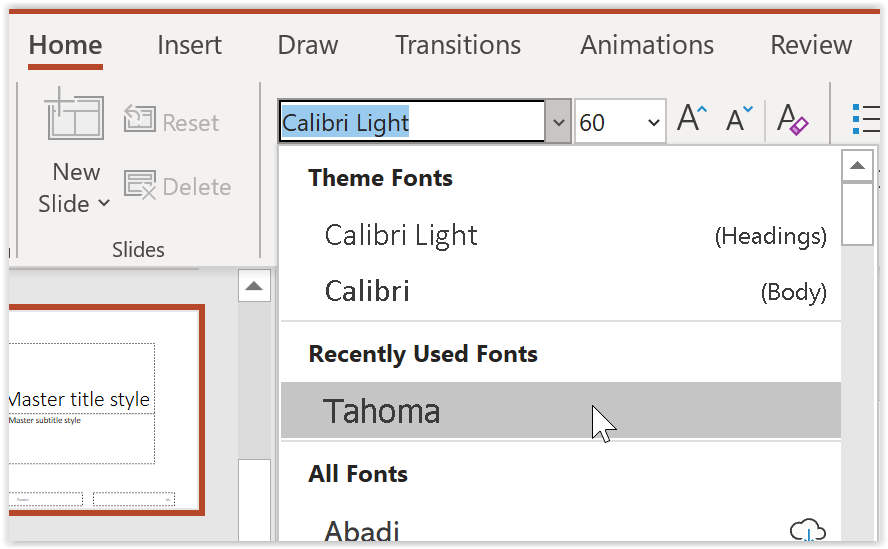This screenshot has width=888, height=549.
Task: Click font list scrollbar up arrow
Action: tap(857, 165)
